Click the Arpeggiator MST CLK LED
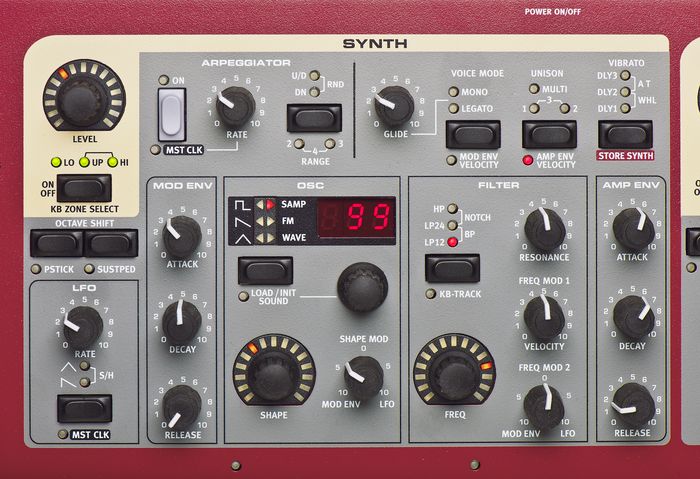The height and width of the screenshot is (479, 700). click(x=155, y=150)
